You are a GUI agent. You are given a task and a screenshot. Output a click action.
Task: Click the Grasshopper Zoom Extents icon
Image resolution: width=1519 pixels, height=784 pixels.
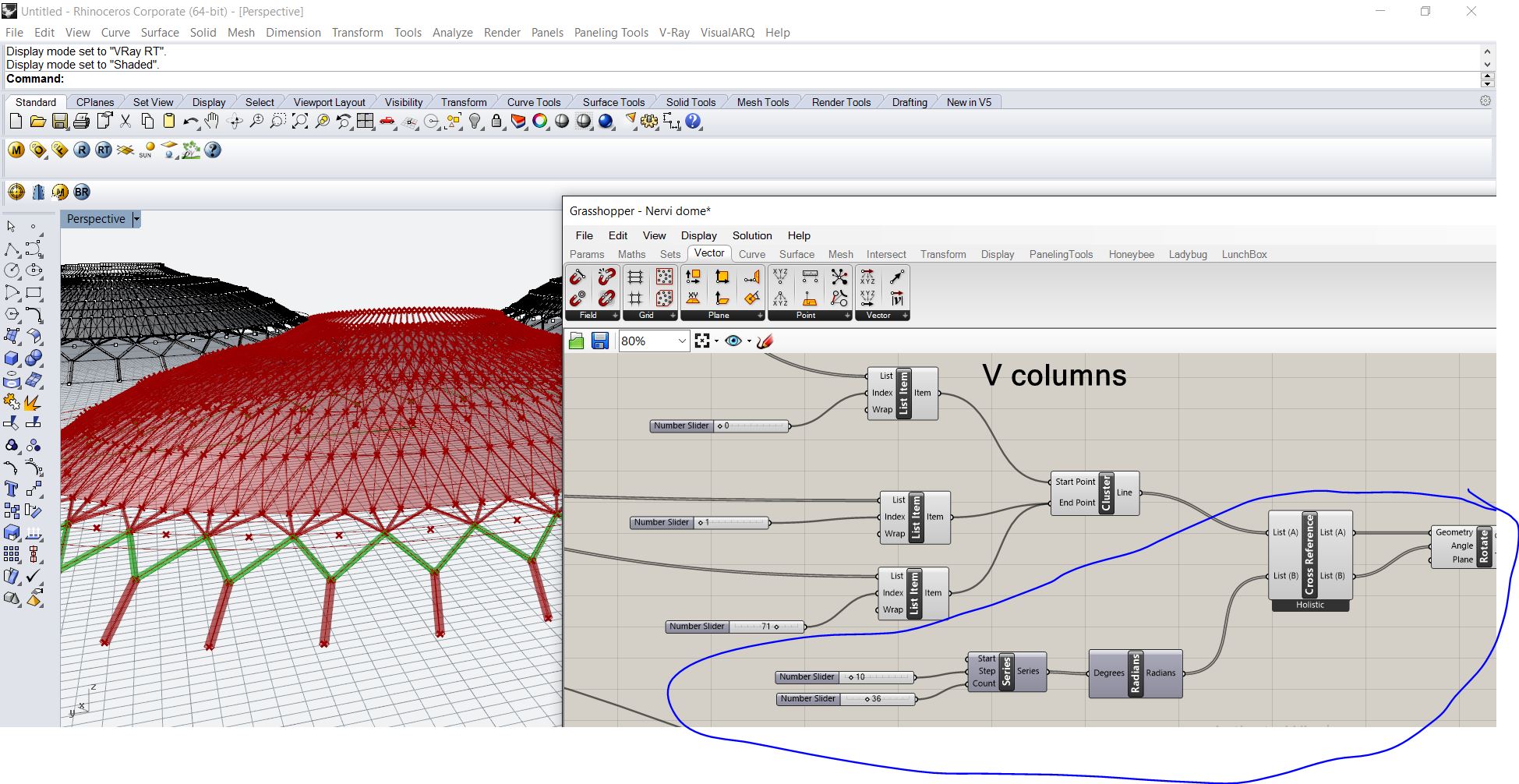[702, 341]
